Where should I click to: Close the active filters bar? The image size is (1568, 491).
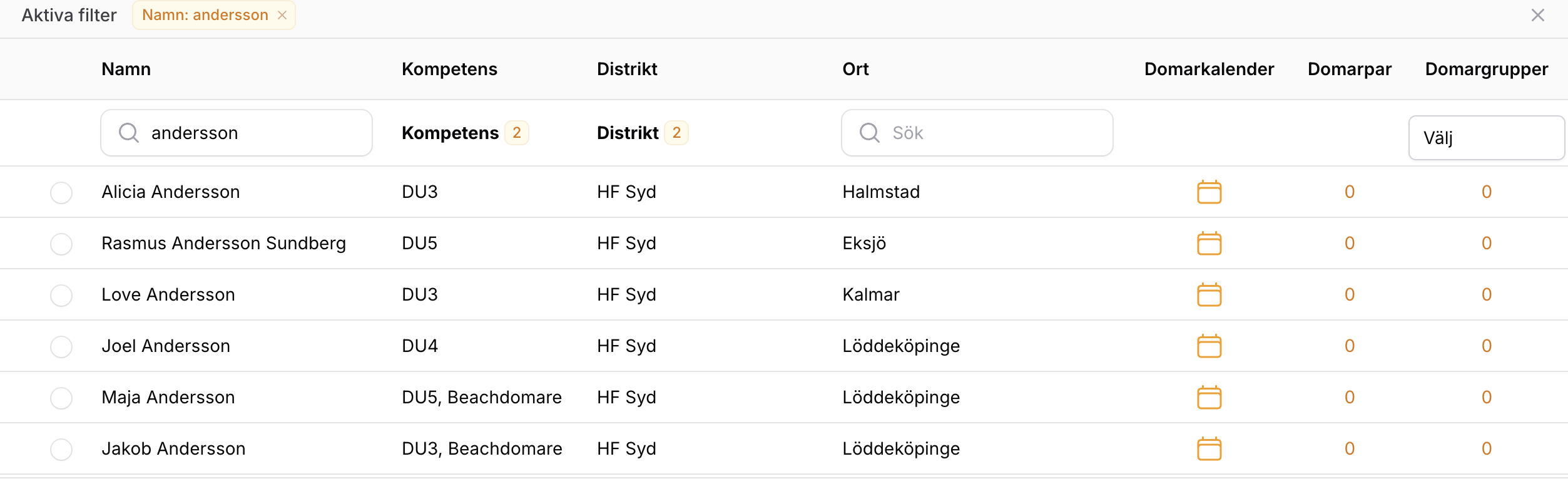click(1537, 15)
